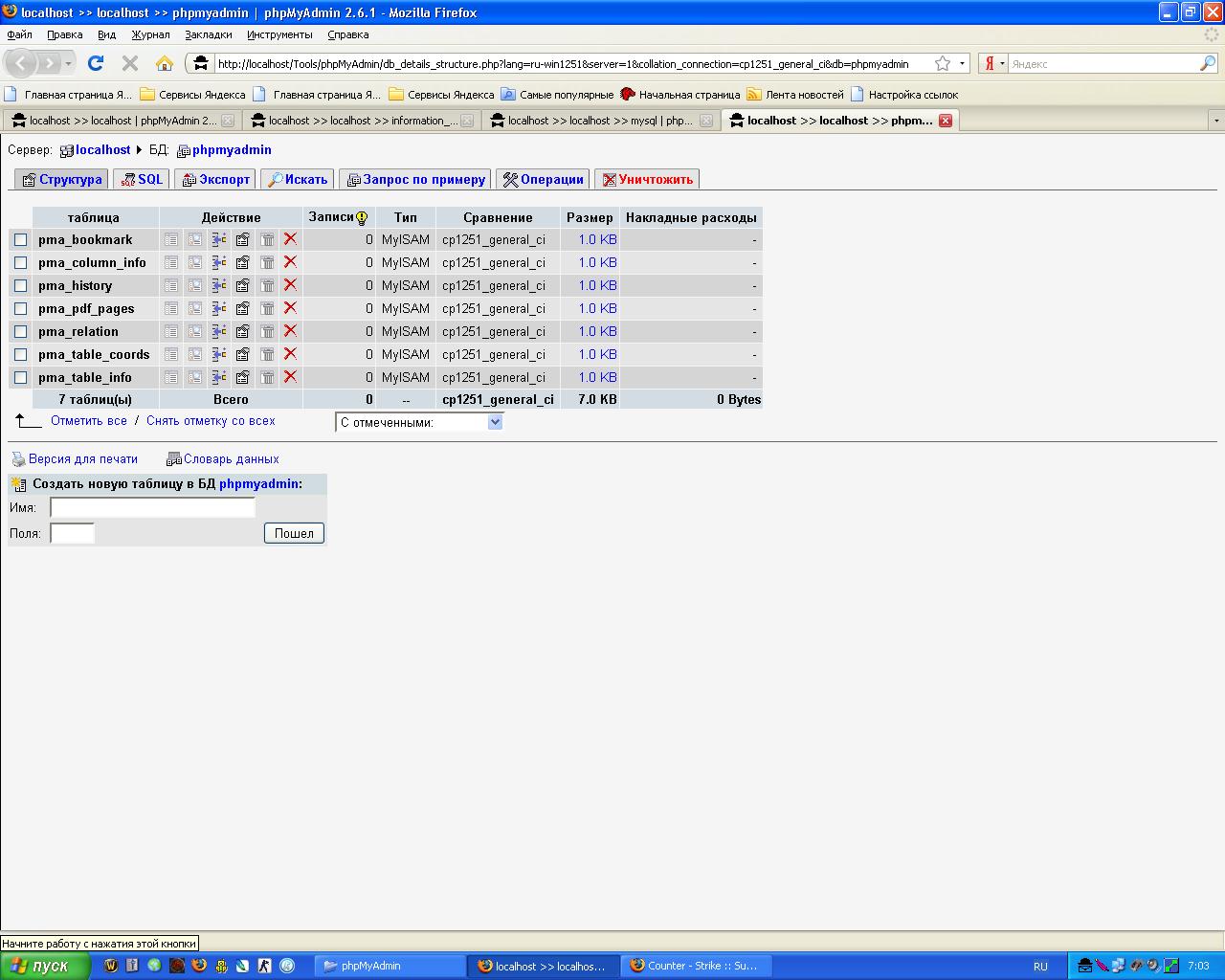Click the Insert icon for pma_table_coords
The image size is (1225, 980).
click(219, 354)
